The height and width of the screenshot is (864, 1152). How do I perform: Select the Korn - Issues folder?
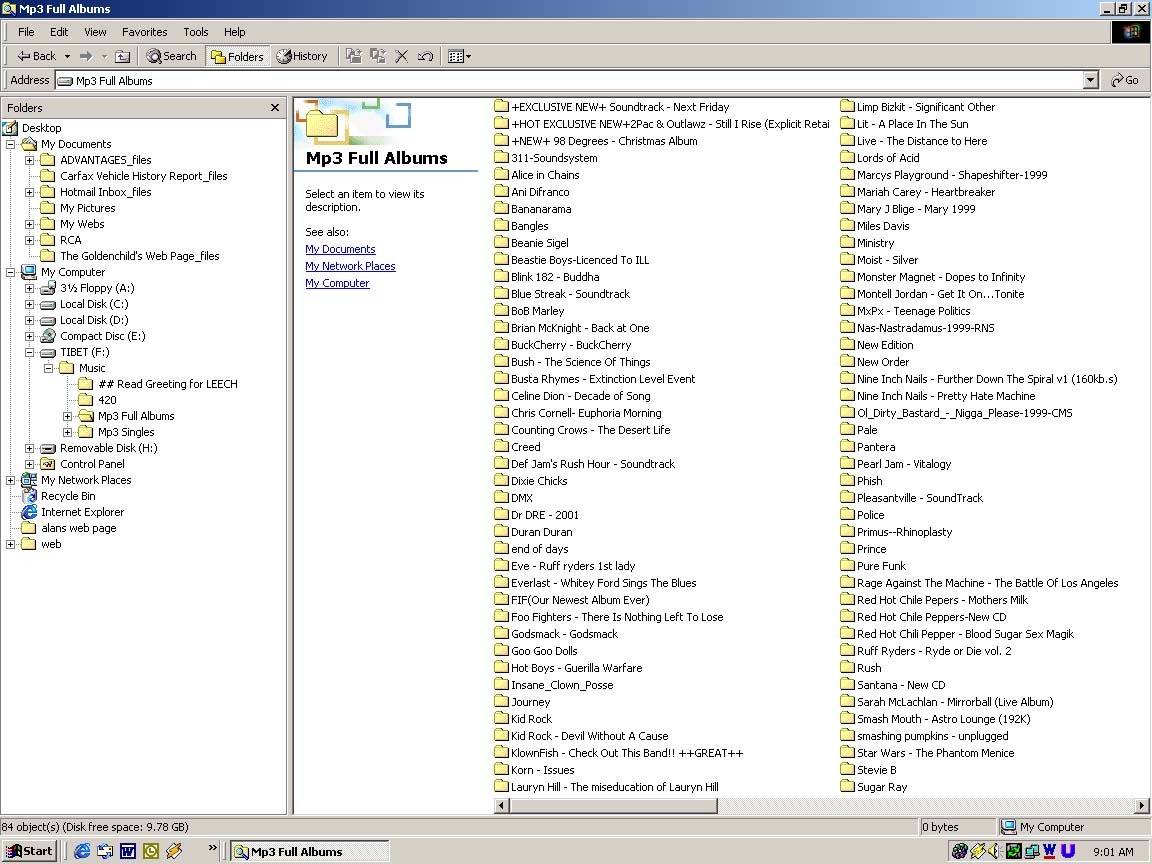tap(543, 770)
